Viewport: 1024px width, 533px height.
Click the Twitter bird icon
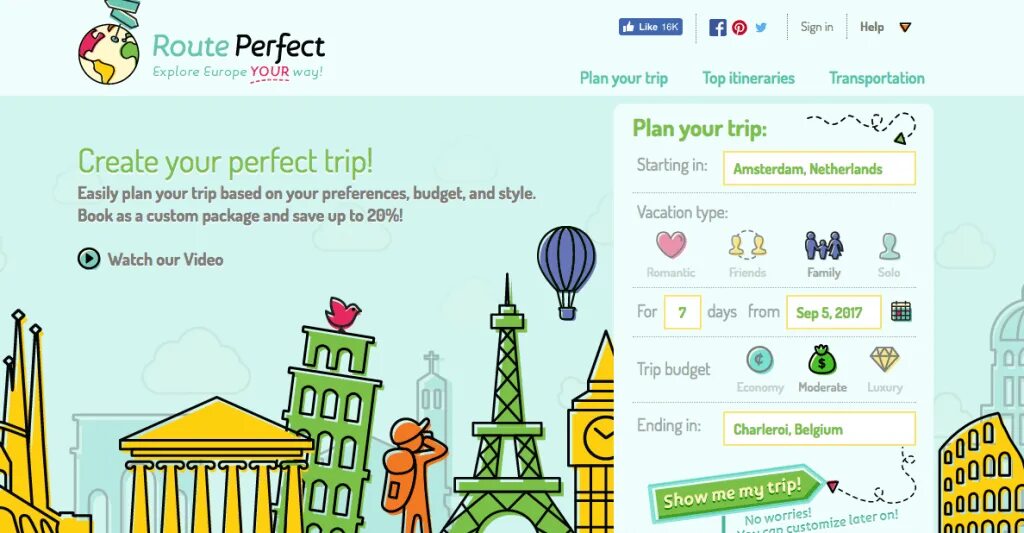(x=761, y=27)
